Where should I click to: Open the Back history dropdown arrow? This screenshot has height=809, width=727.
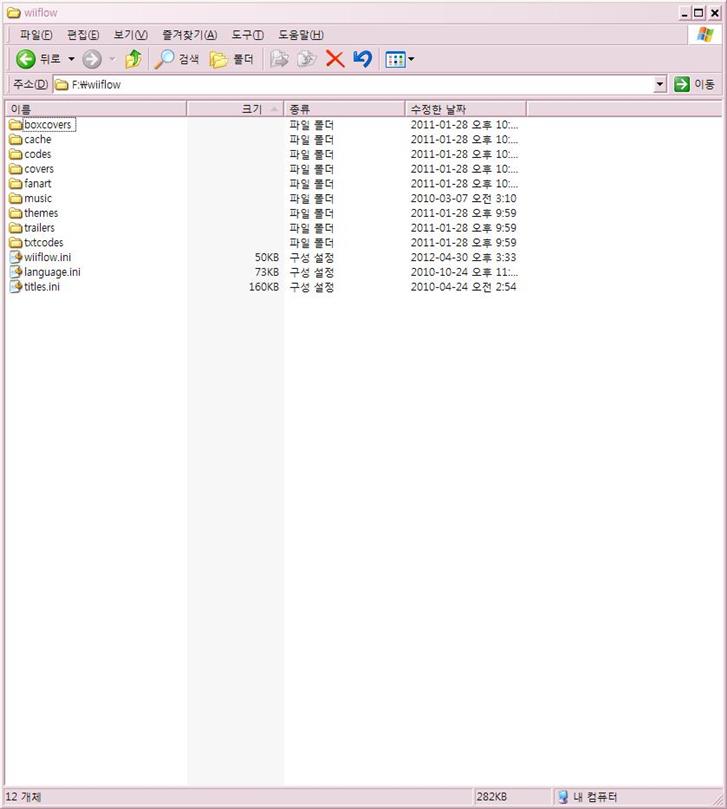tap(71, 59)
